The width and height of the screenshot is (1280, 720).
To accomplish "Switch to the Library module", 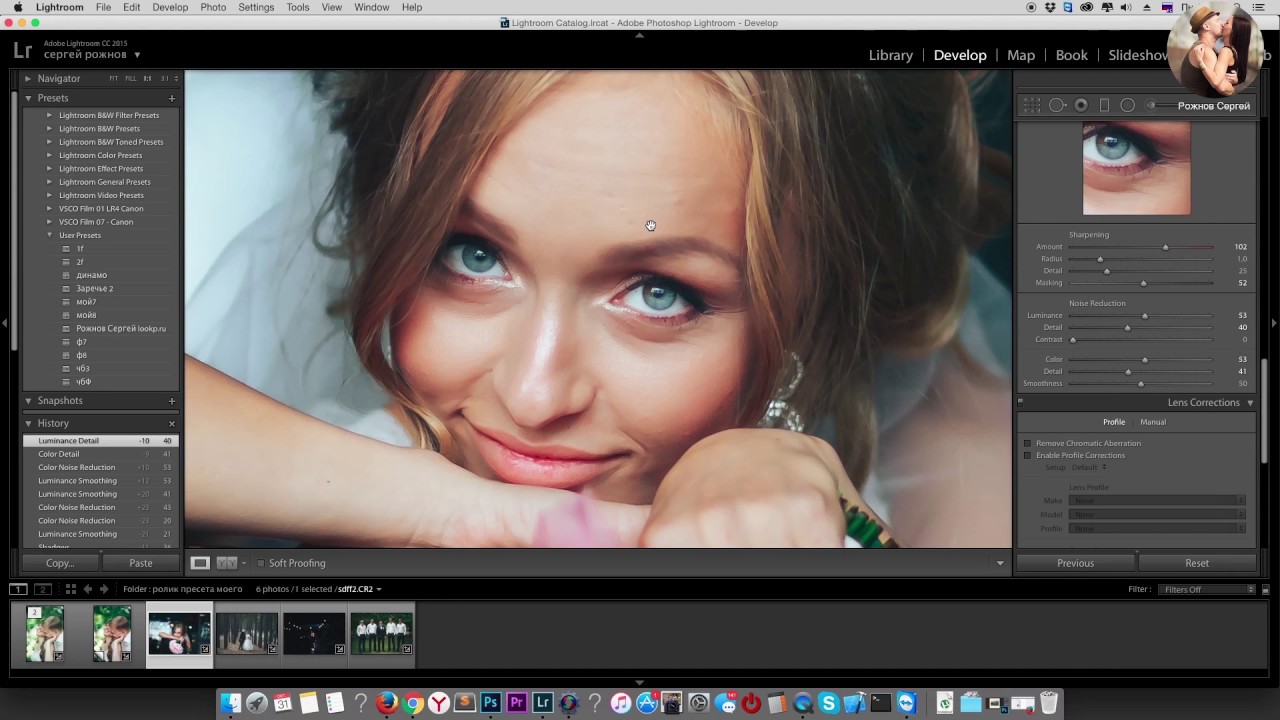I will pos(890,55).
